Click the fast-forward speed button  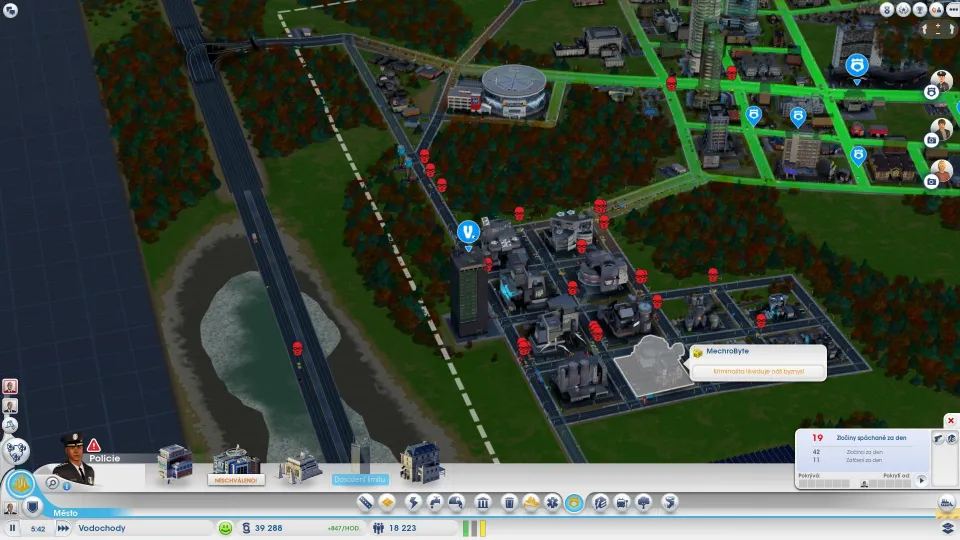click(x=63, y=528)
